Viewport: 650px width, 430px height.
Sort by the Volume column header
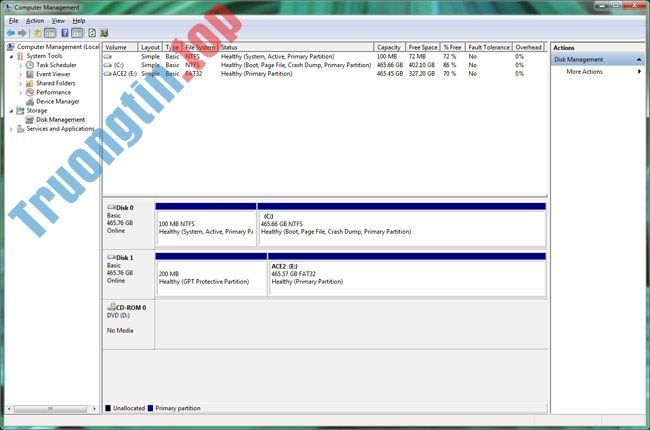tap(120, 47)
